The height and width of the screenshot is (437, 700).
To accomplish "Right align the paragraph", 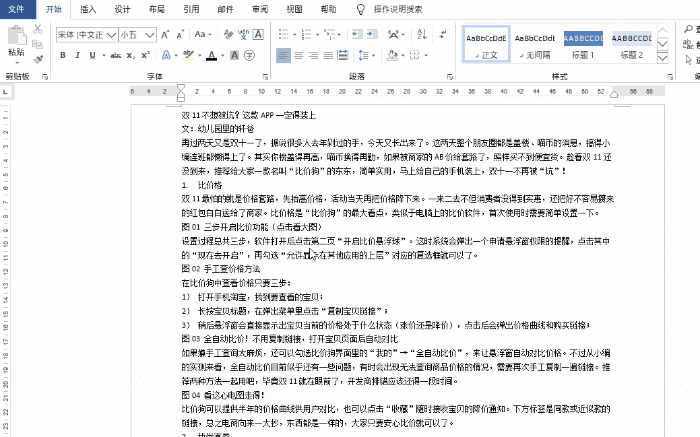I will (313, 55).
